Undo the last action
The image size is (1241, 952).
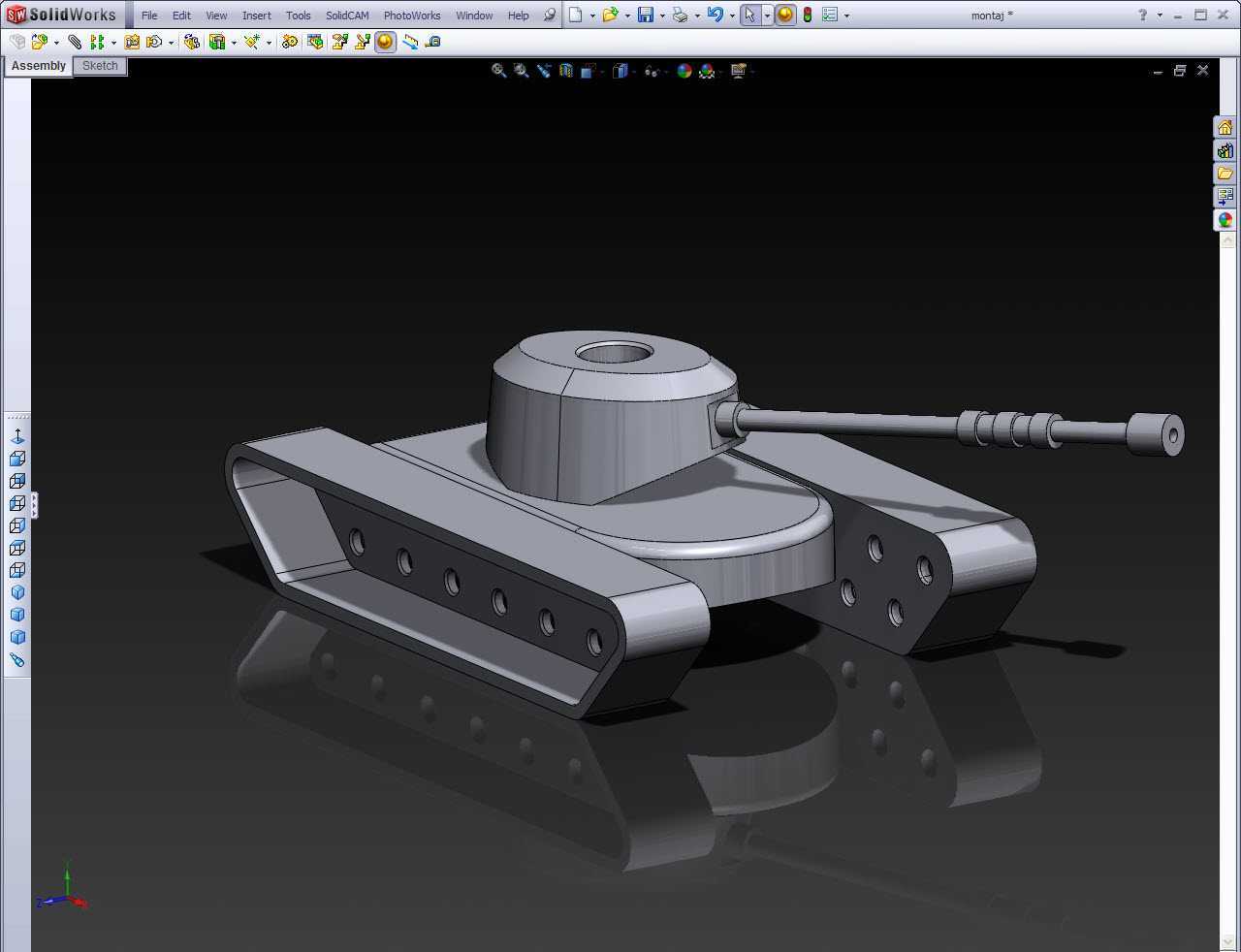[716, 15]
